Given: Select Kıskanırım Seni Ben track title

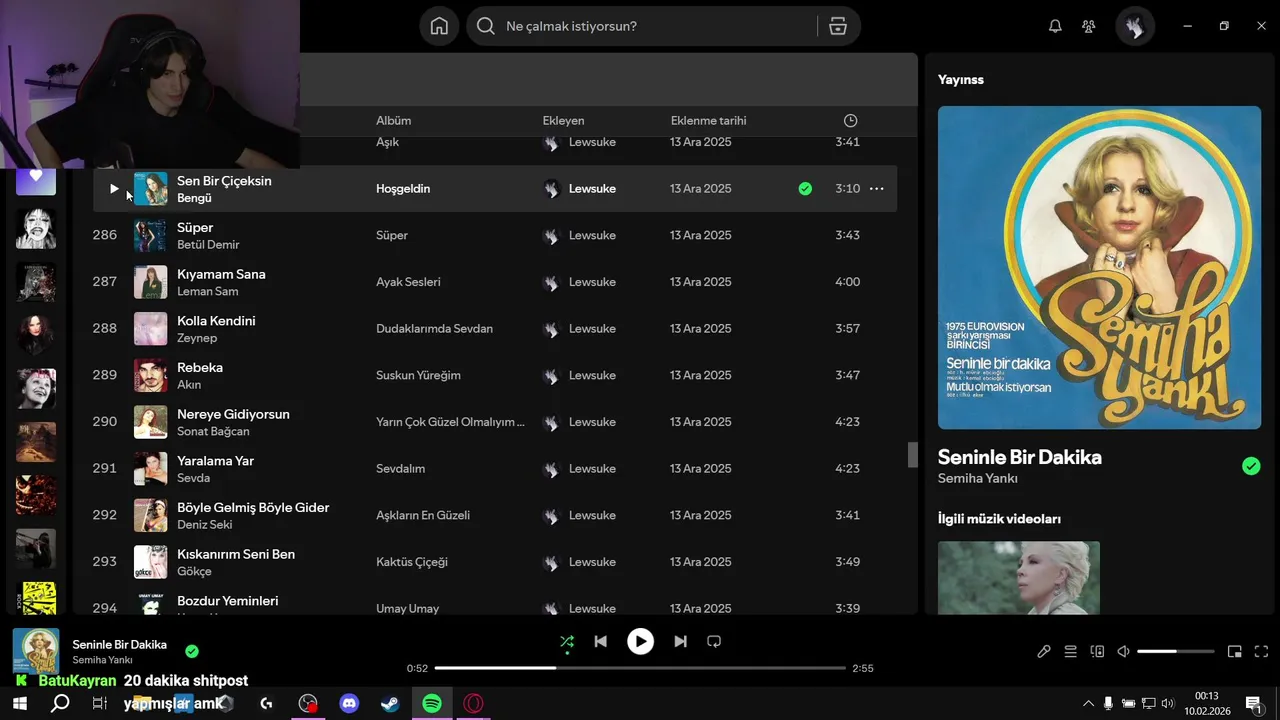Looking at the screenshot, I should point(236,554).
